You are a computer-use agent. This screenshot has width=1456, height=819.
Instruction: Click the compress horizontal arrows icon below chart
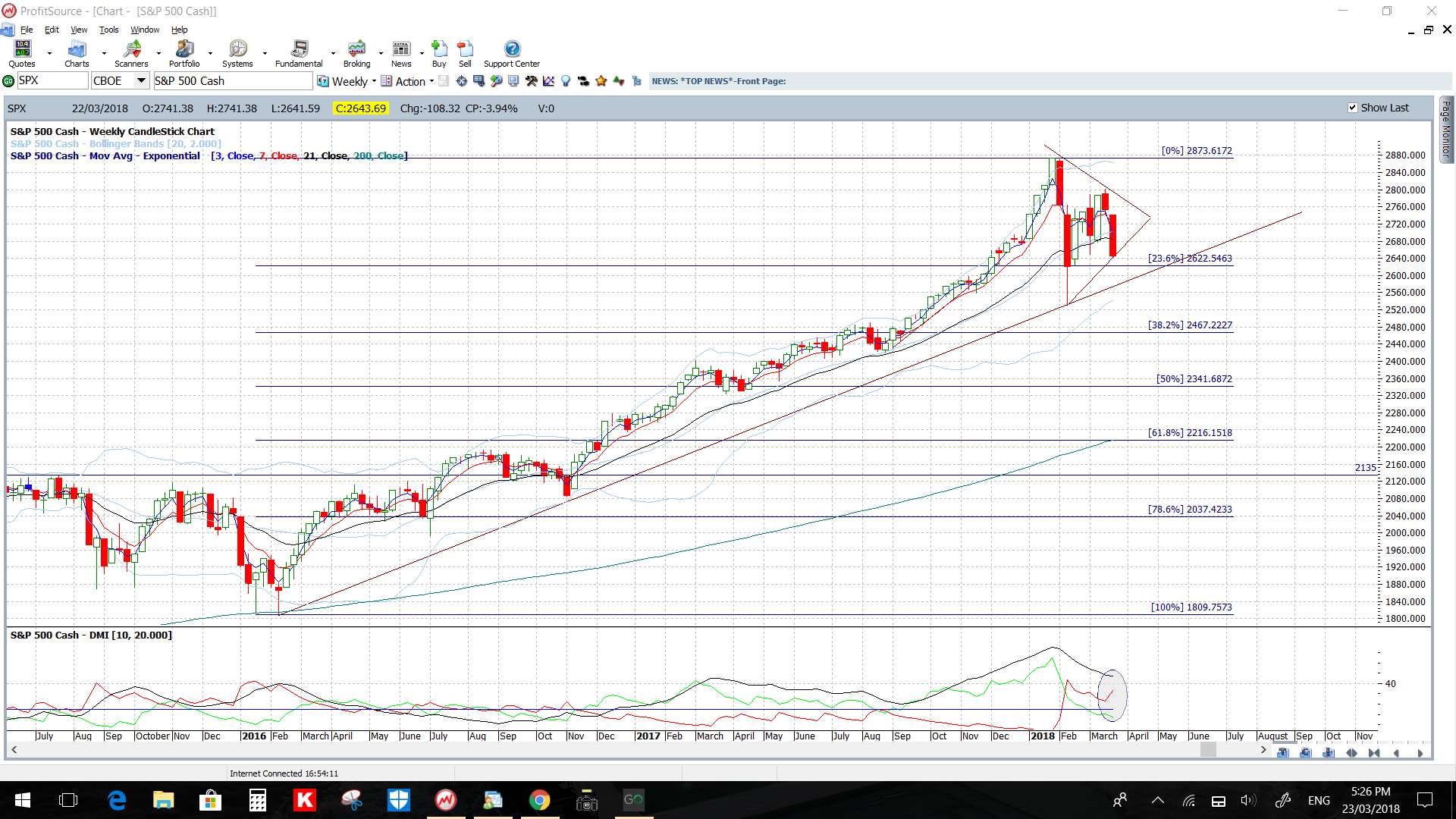(1374, 752)
